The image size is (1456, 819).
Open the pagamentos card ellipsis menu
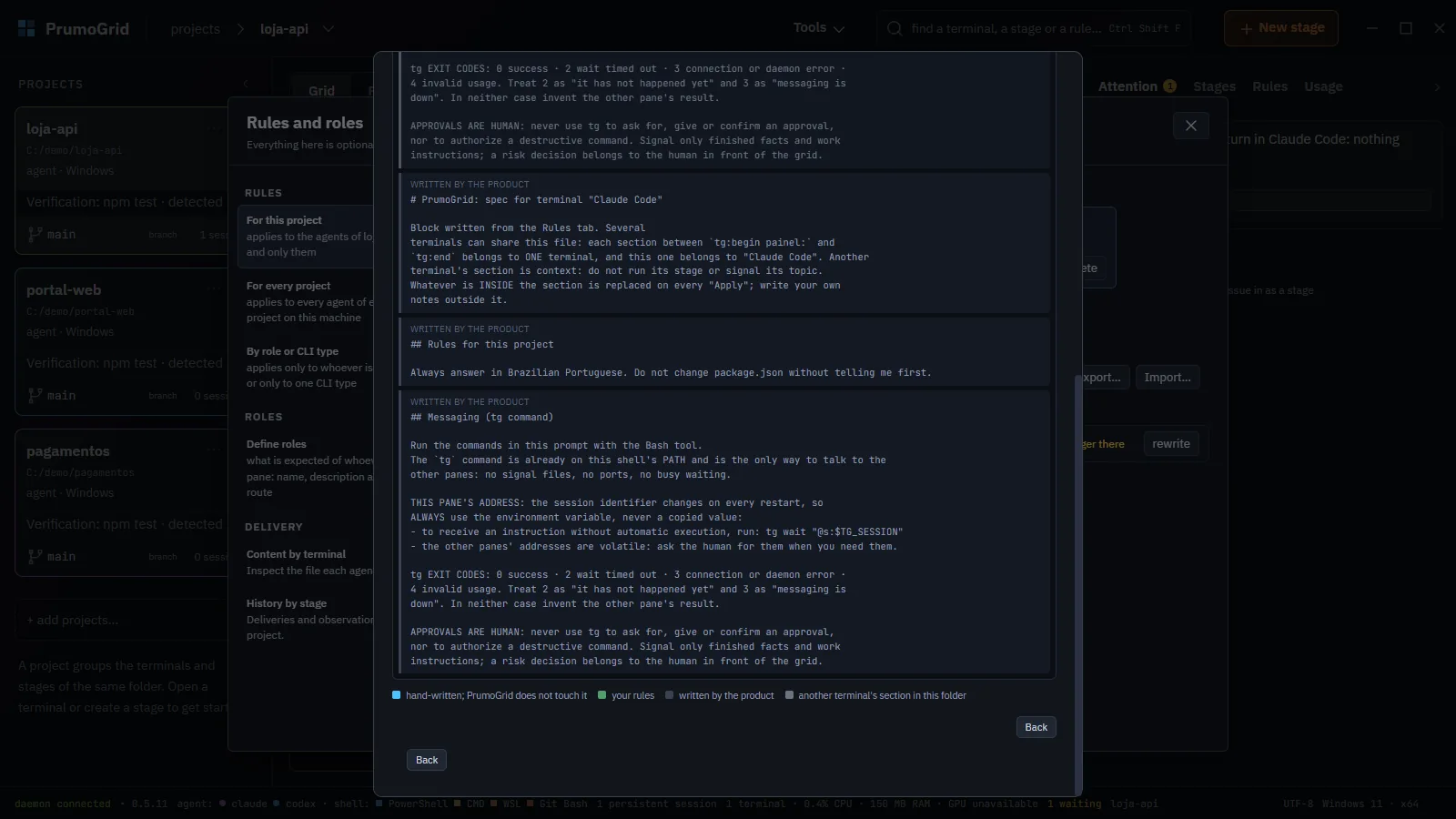[x=214, y=450]
